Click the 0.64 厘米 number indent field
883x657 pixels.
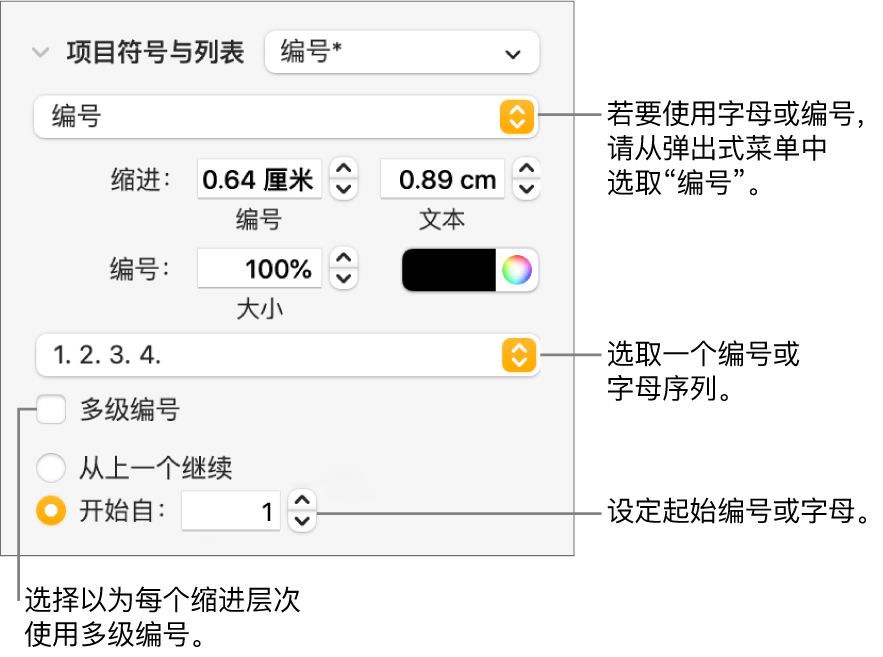click(259, 180)
